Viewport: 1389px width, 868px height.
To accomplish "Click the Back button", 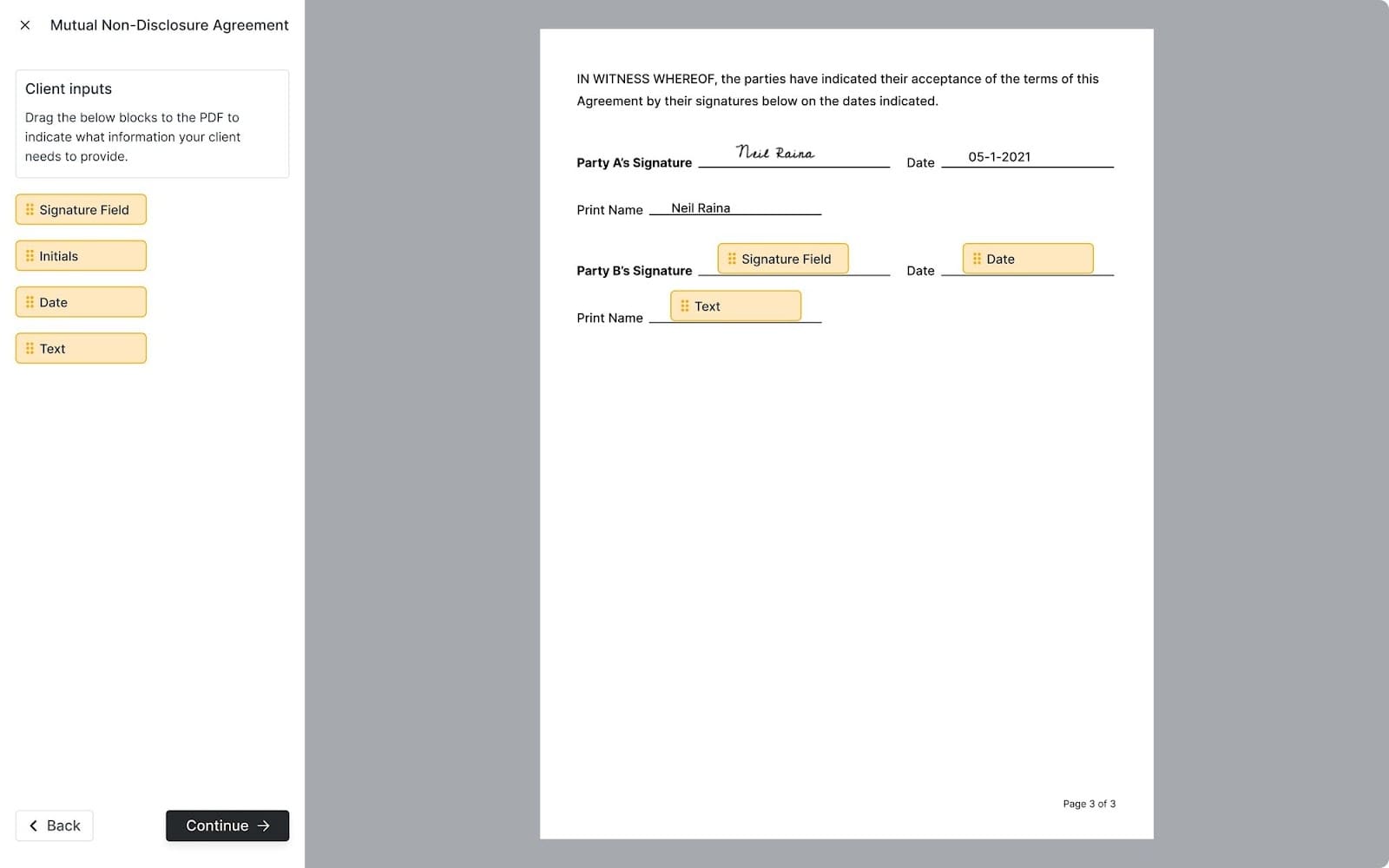I will click(54, 825).
